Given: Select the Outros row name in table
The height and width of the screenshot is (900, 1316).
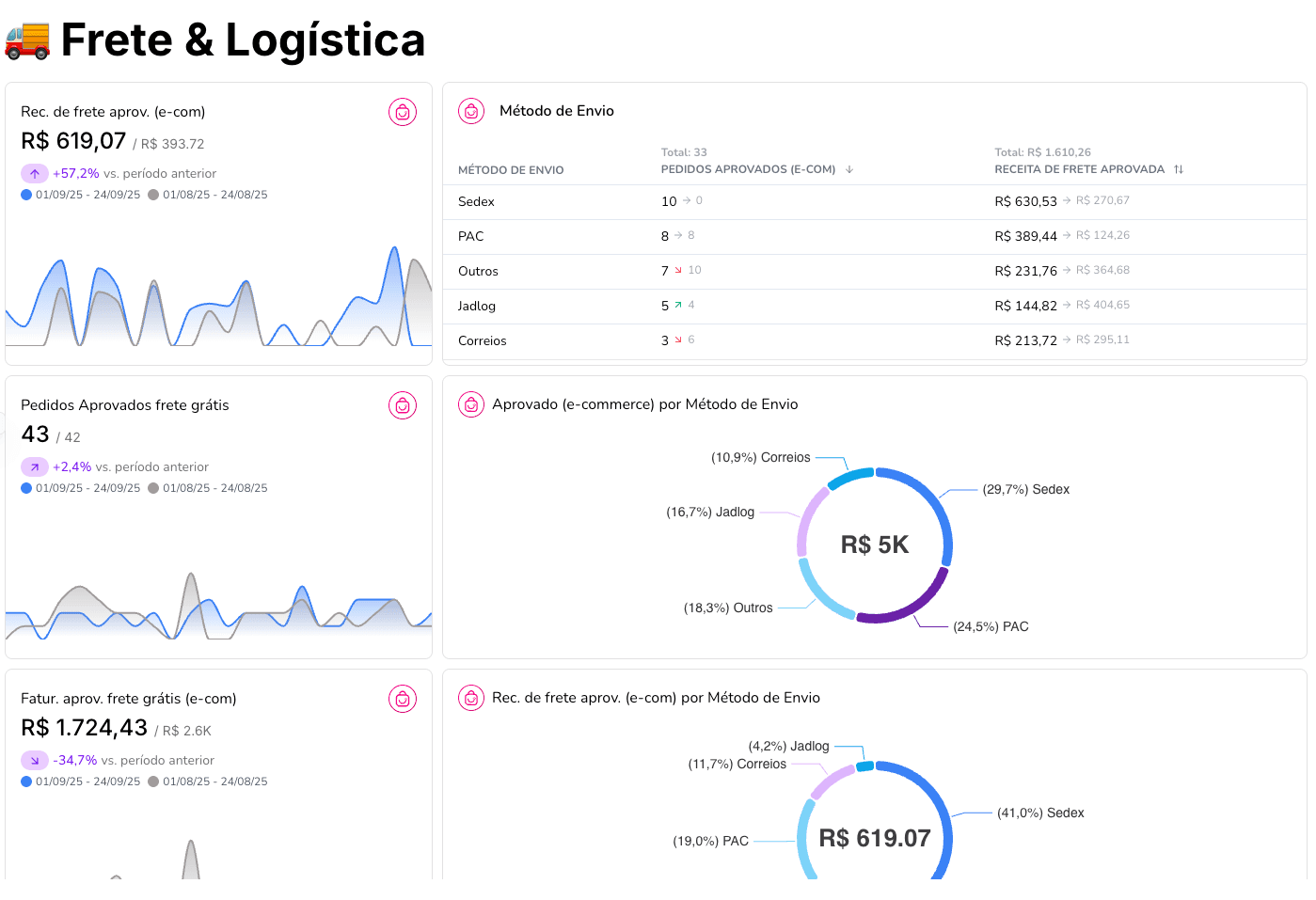Looking at the screenshot, I should (478, 271).
